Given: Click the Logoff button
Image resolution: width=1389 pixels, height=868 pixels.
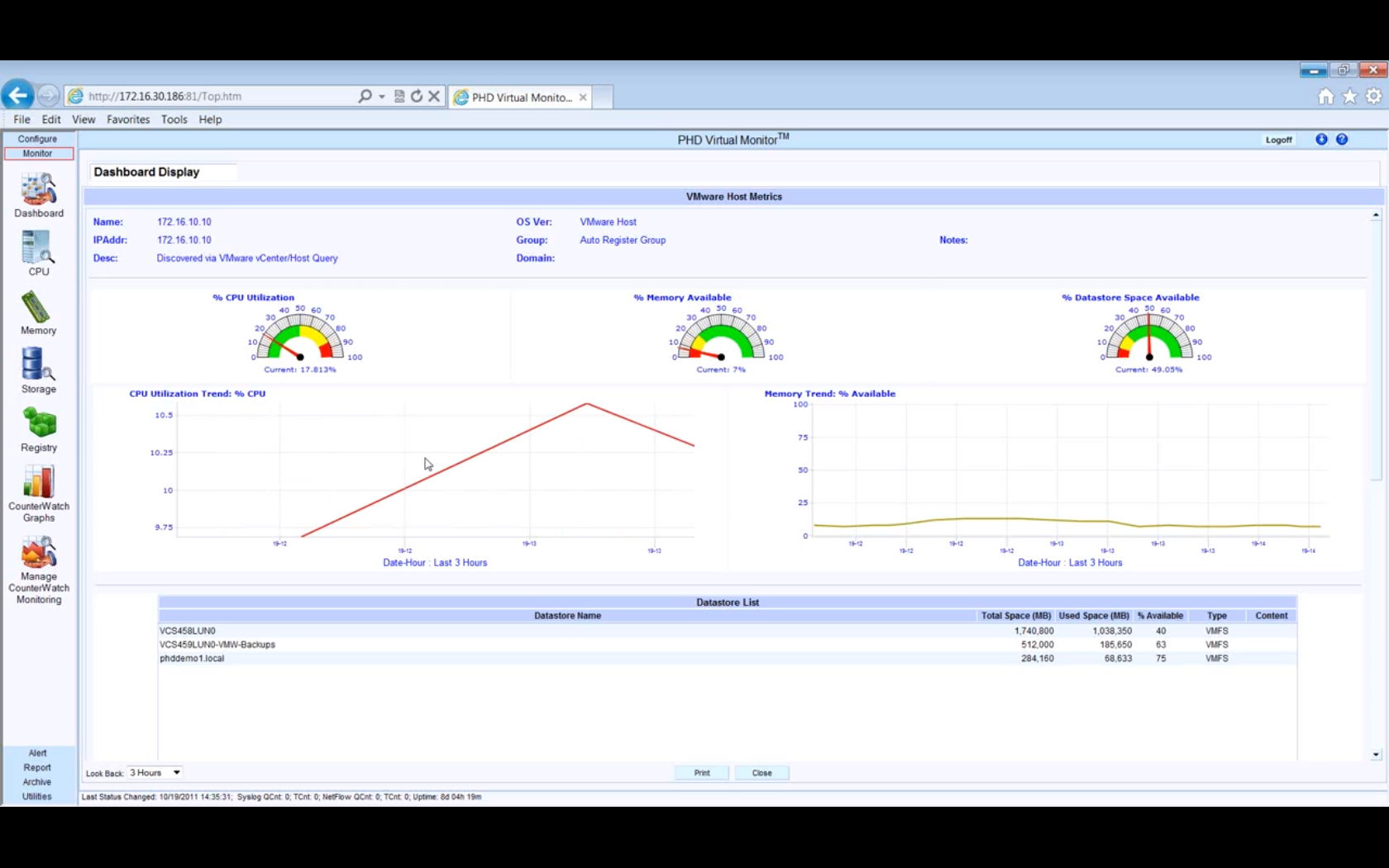Looking at the screenshot, I should [1278, 140].
